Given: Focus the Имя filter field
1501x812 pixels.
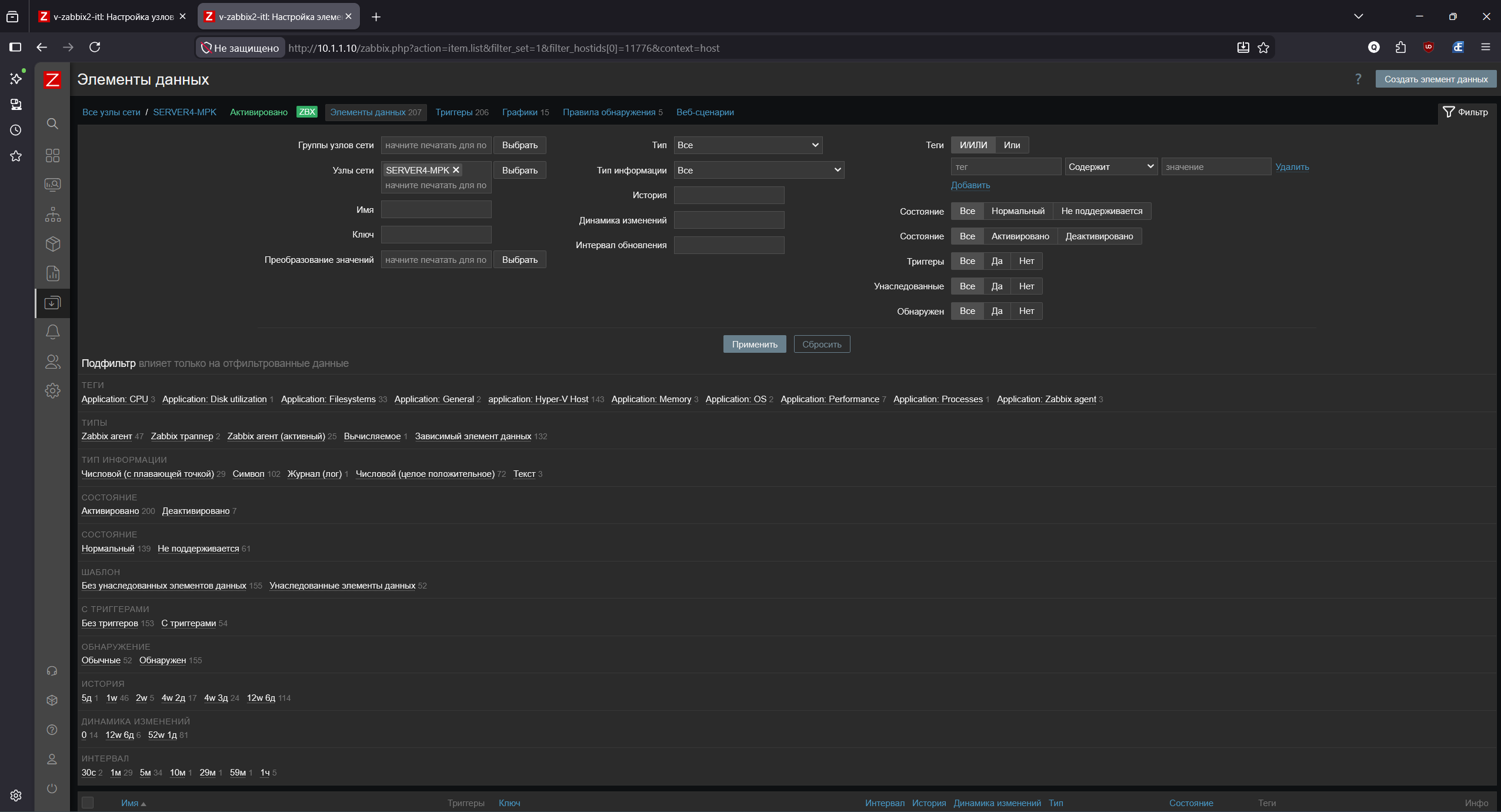Looking at the screenshot, I should tap(436, 210).
